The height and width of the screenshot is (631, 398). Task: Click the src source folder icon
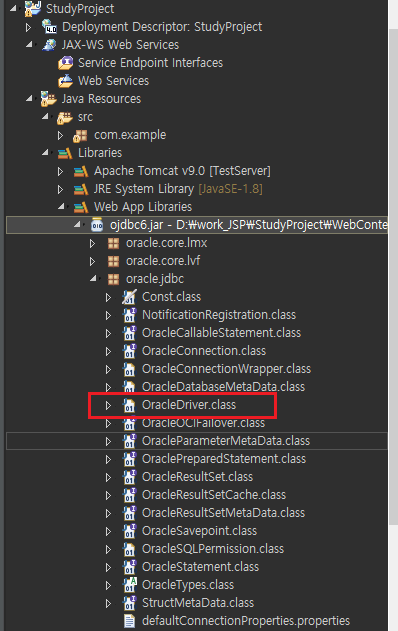64,117
